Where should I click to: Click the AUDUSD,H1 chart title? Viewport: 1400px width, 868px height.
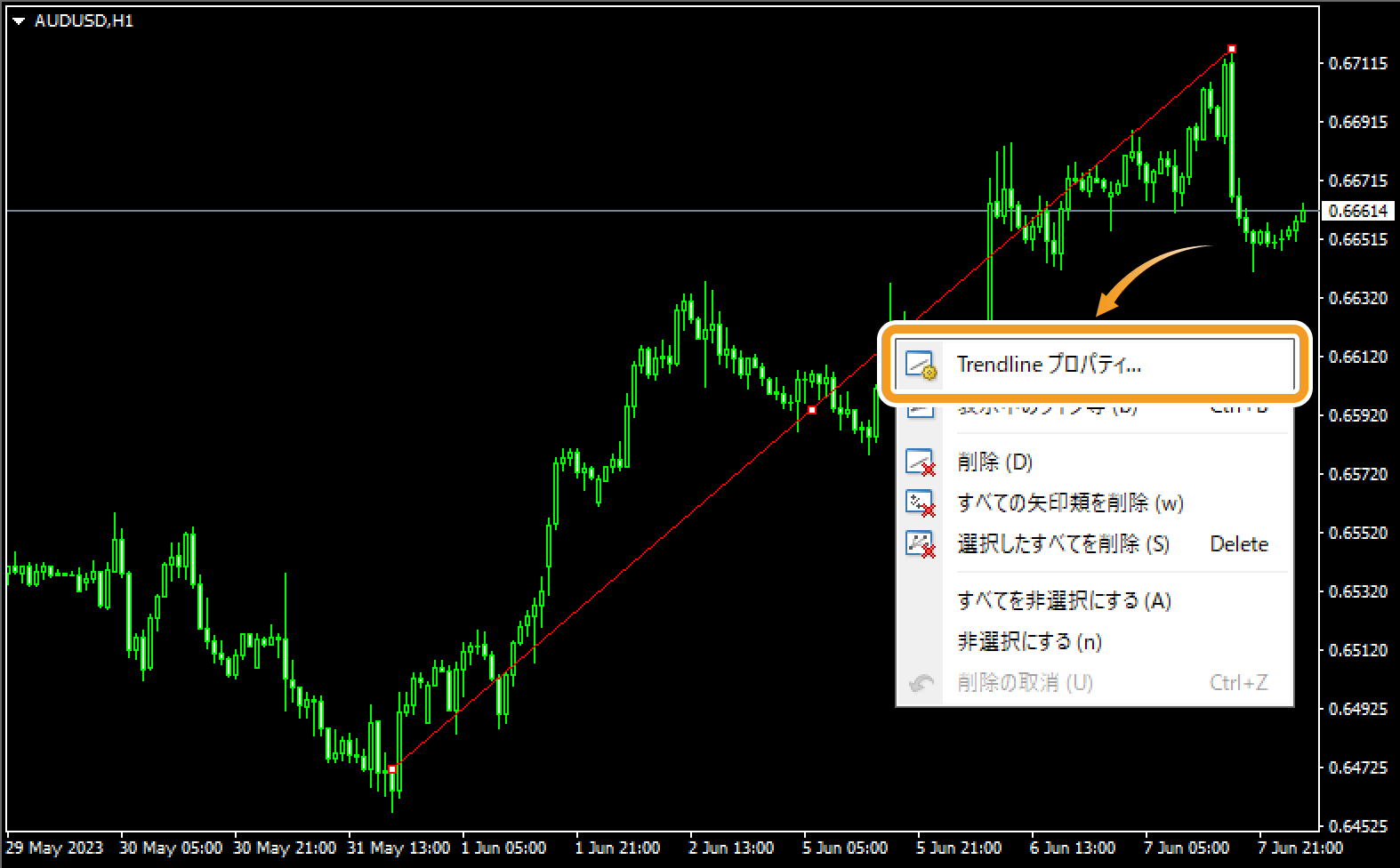point(84,20)
